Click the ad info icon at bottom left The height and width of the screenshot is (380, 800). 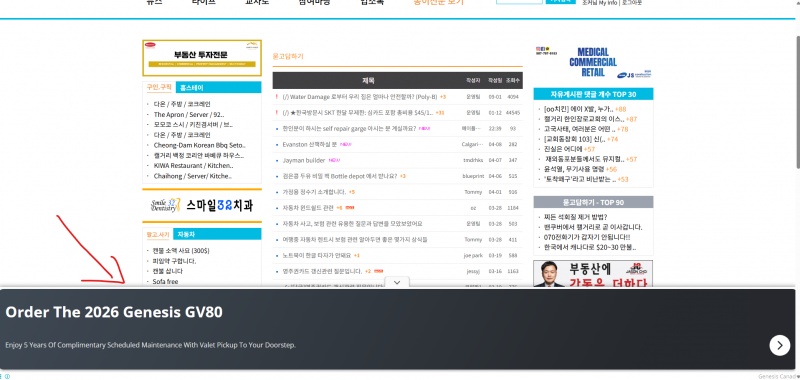click(7, 376)
